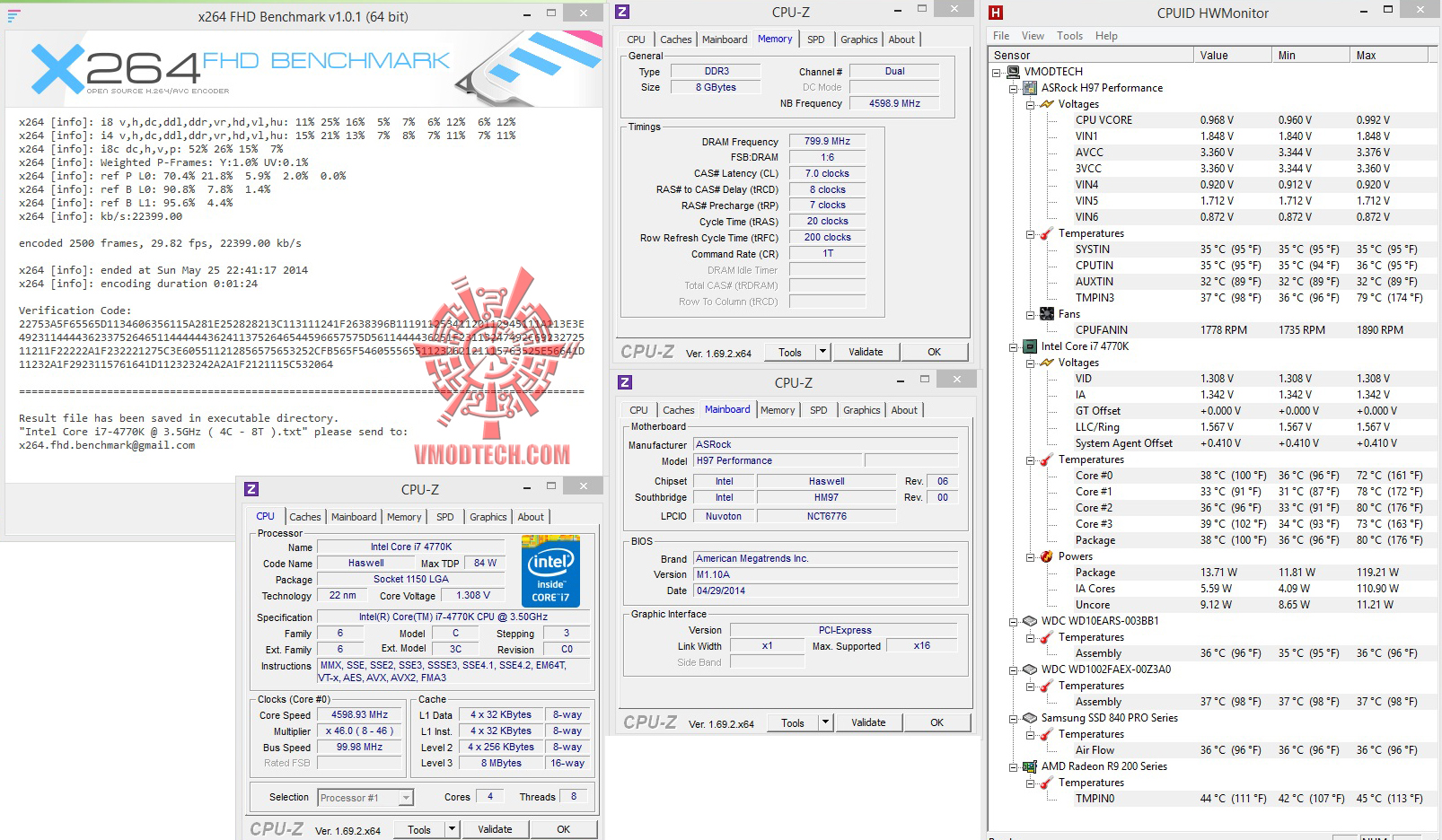Click Validate in the CPU-Z CPU window
Image resolution: width=1442 pixels, height=840 pixels.
click(495, 829)
